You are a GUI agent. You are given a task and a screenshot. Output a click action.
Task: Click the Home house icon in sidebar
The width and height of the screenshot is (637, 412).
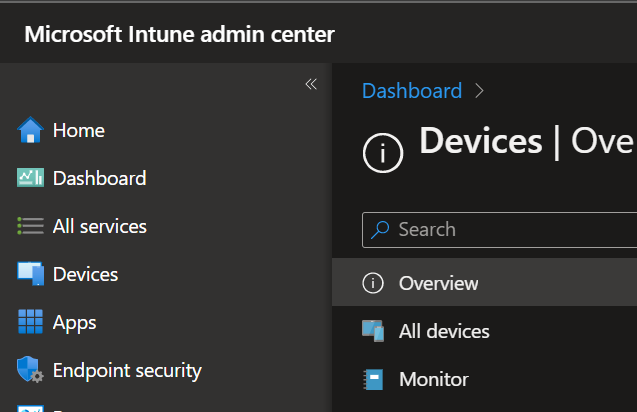[30, 130]
